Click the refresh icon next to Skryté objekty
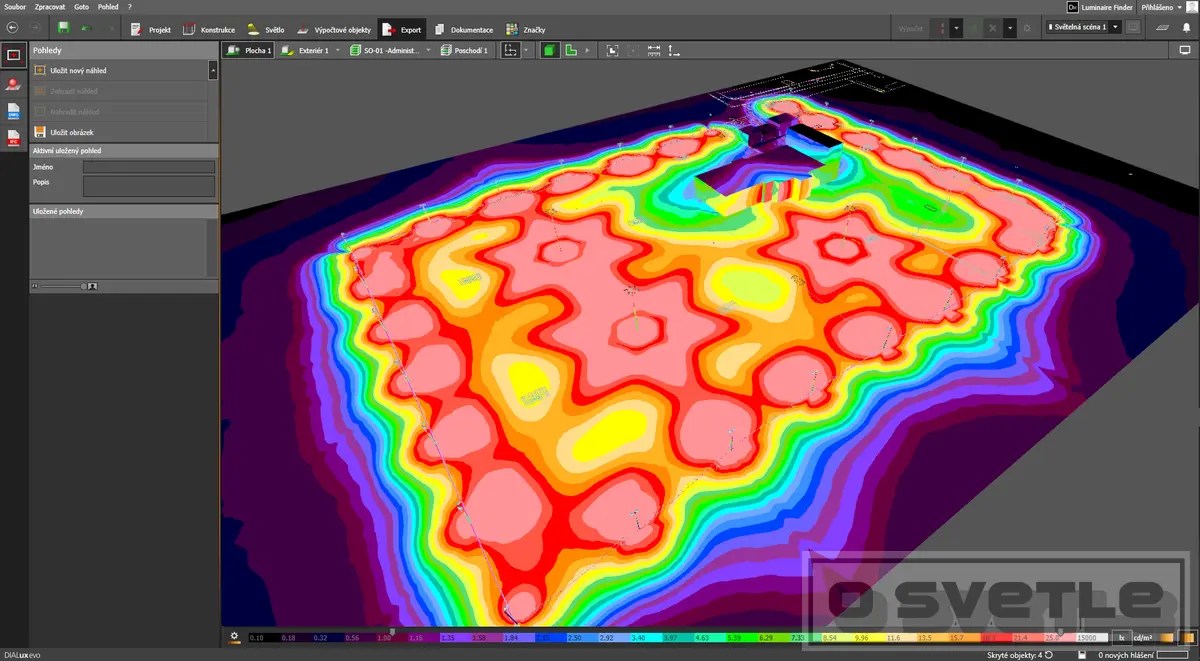 tap(1048, 655)
